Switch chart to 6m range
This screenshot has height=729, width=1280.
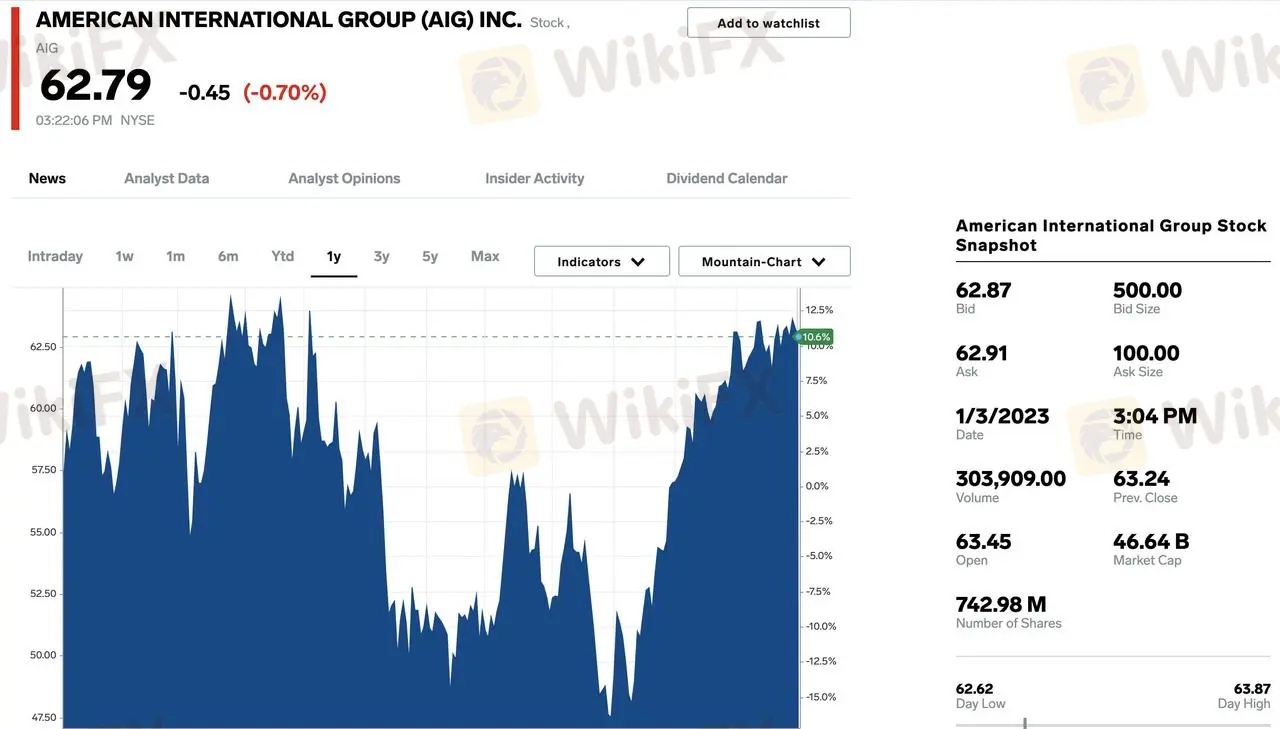[x=228, y=256]
